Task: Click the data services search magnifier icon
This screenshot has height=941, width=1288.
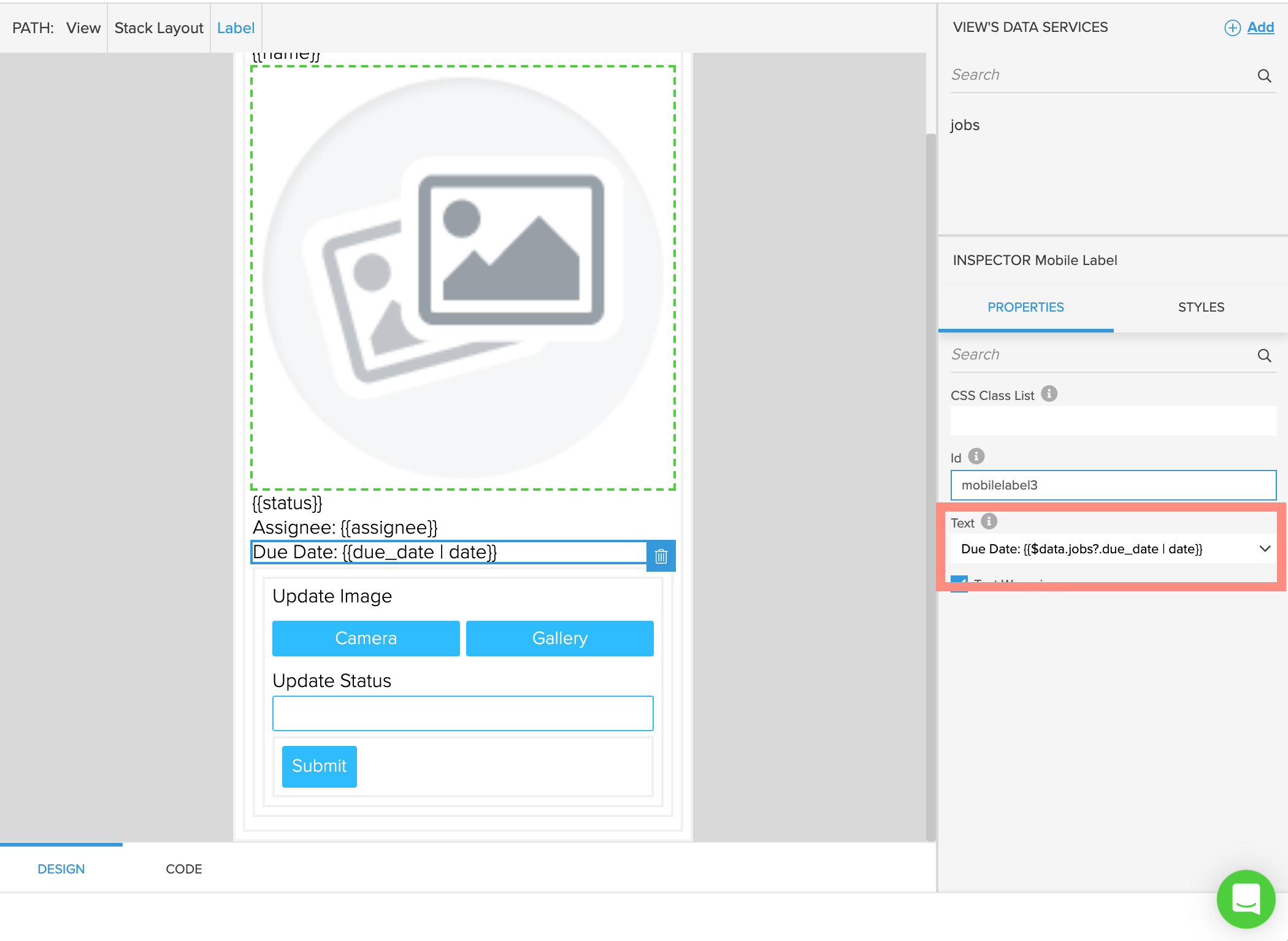Action: click(x=1264, y=76)
